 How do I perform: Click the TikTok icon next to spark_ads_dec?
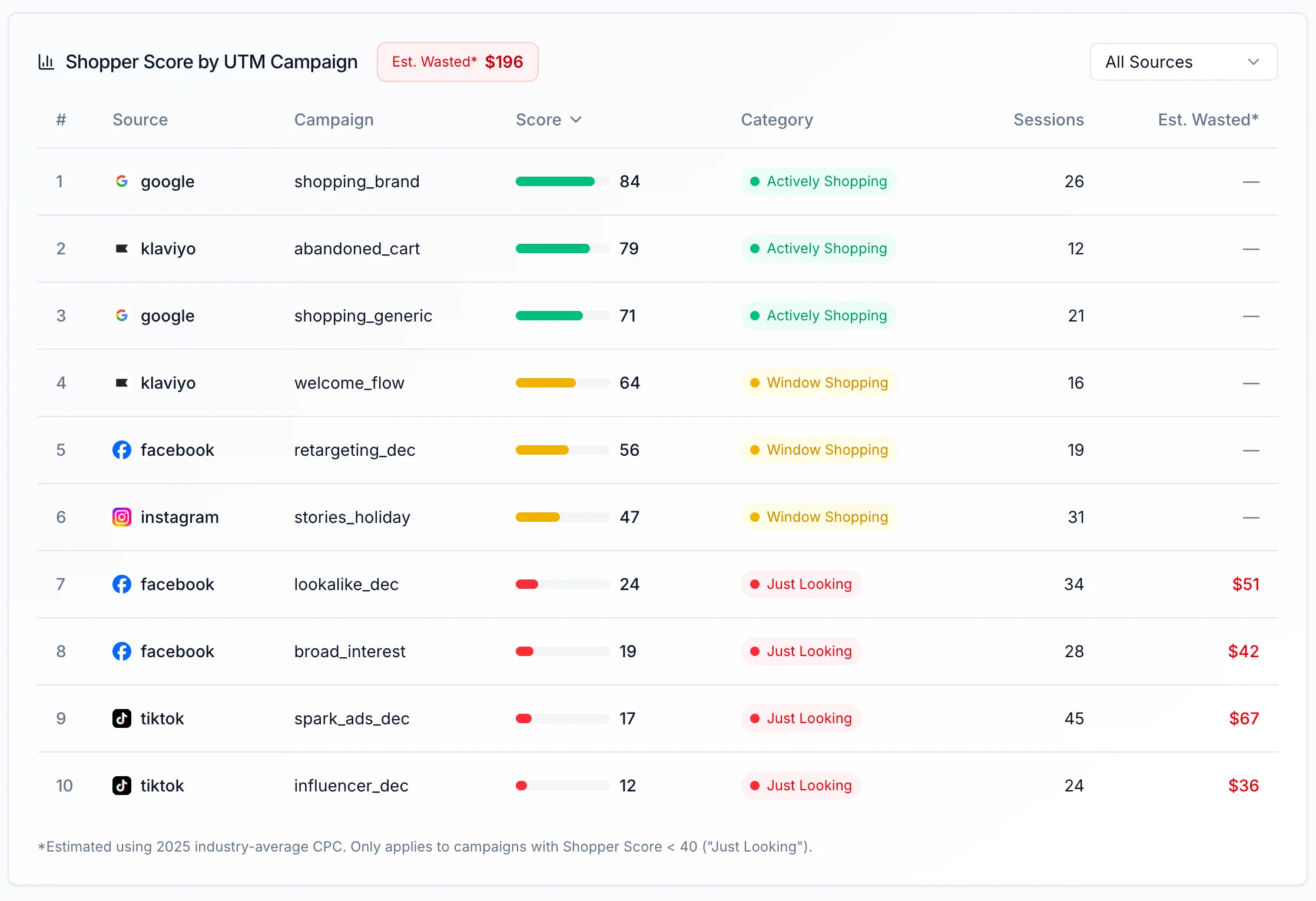[121, 718]
